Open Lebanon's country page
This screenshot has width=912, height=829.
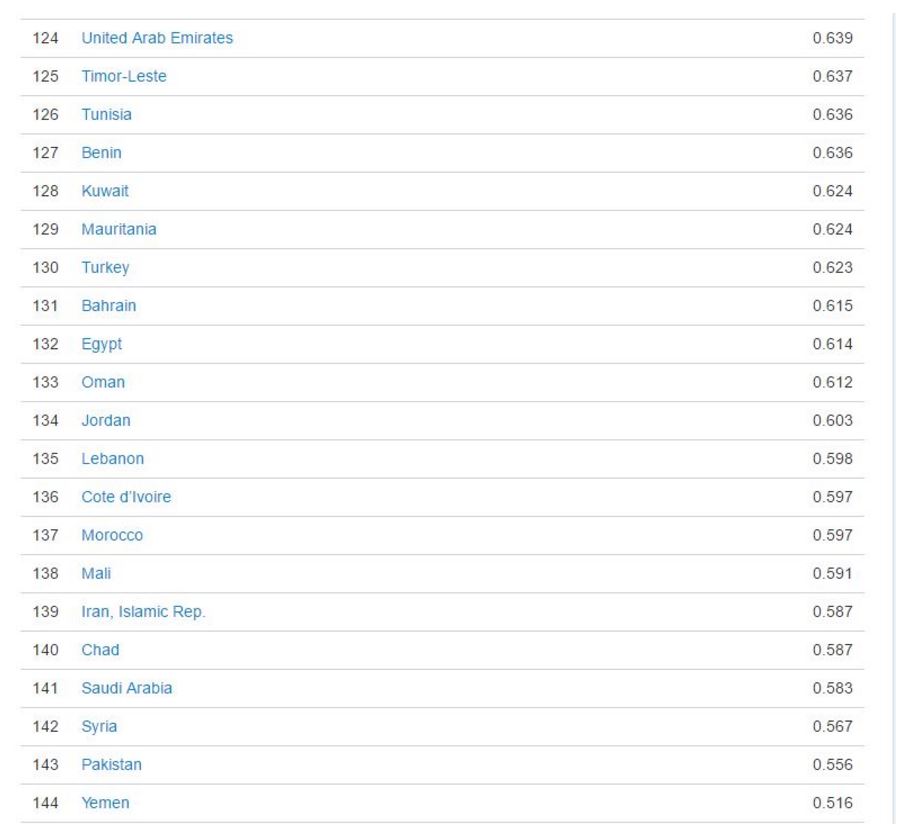pyautogui.click(x=112, y=459)
